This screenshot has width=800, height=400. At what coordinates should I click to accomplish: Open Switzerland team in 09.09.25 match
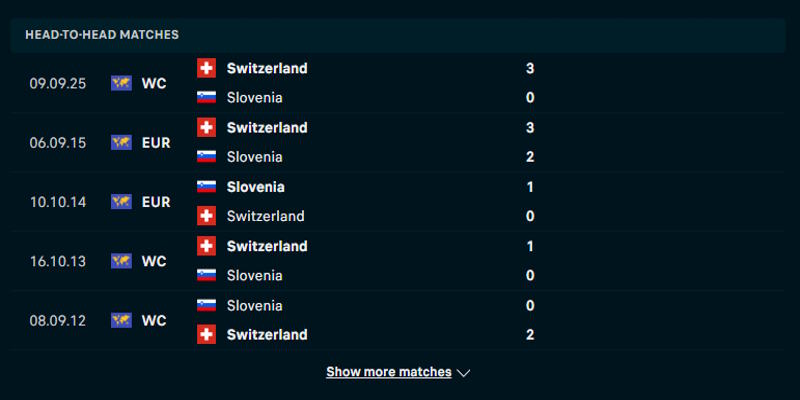click(x=267, y=68)
